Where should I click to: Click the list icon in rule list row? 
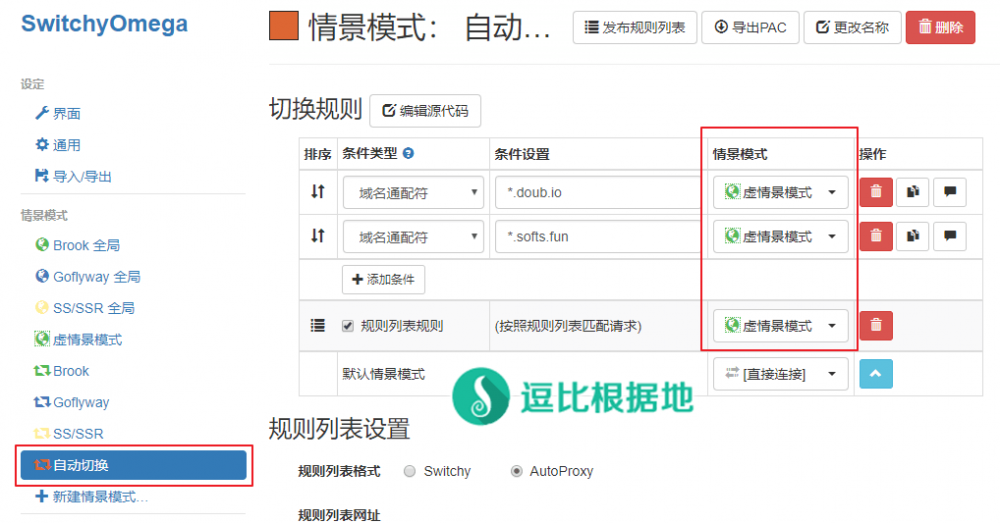click(x=317, y=325)
